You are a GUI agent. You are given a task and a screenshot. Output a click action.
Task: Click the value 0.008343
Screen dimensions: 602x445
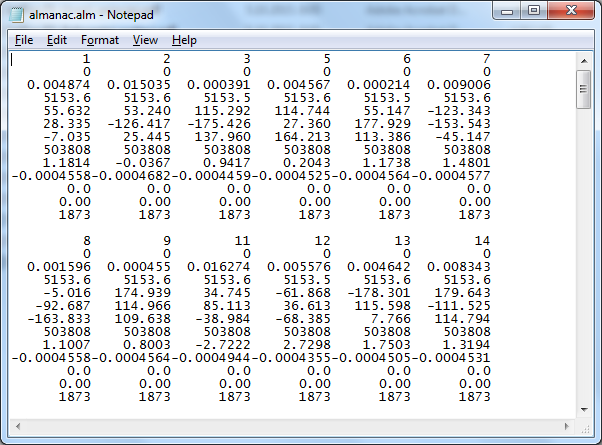459,267
